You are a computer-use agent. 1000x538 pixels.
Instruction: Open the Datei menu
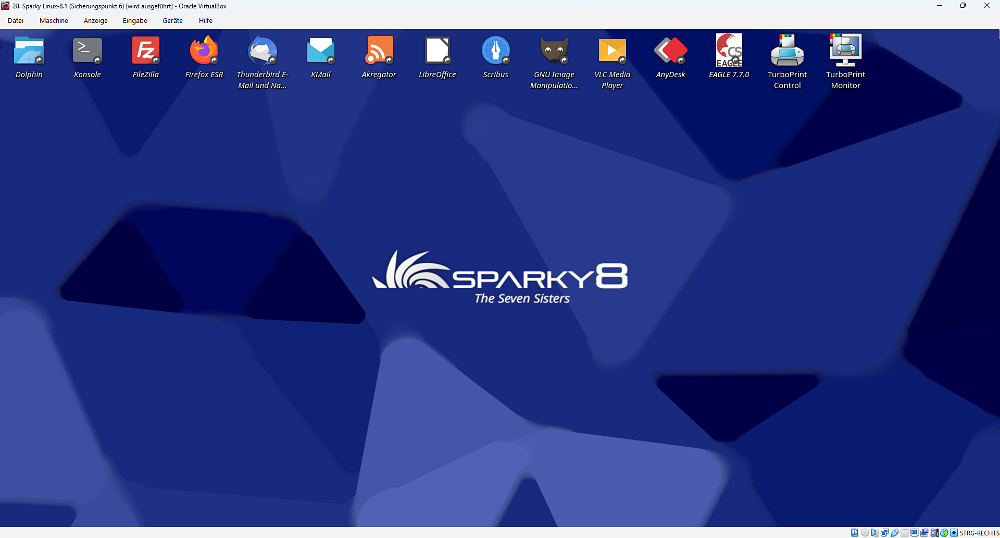(x=15, y=20)
